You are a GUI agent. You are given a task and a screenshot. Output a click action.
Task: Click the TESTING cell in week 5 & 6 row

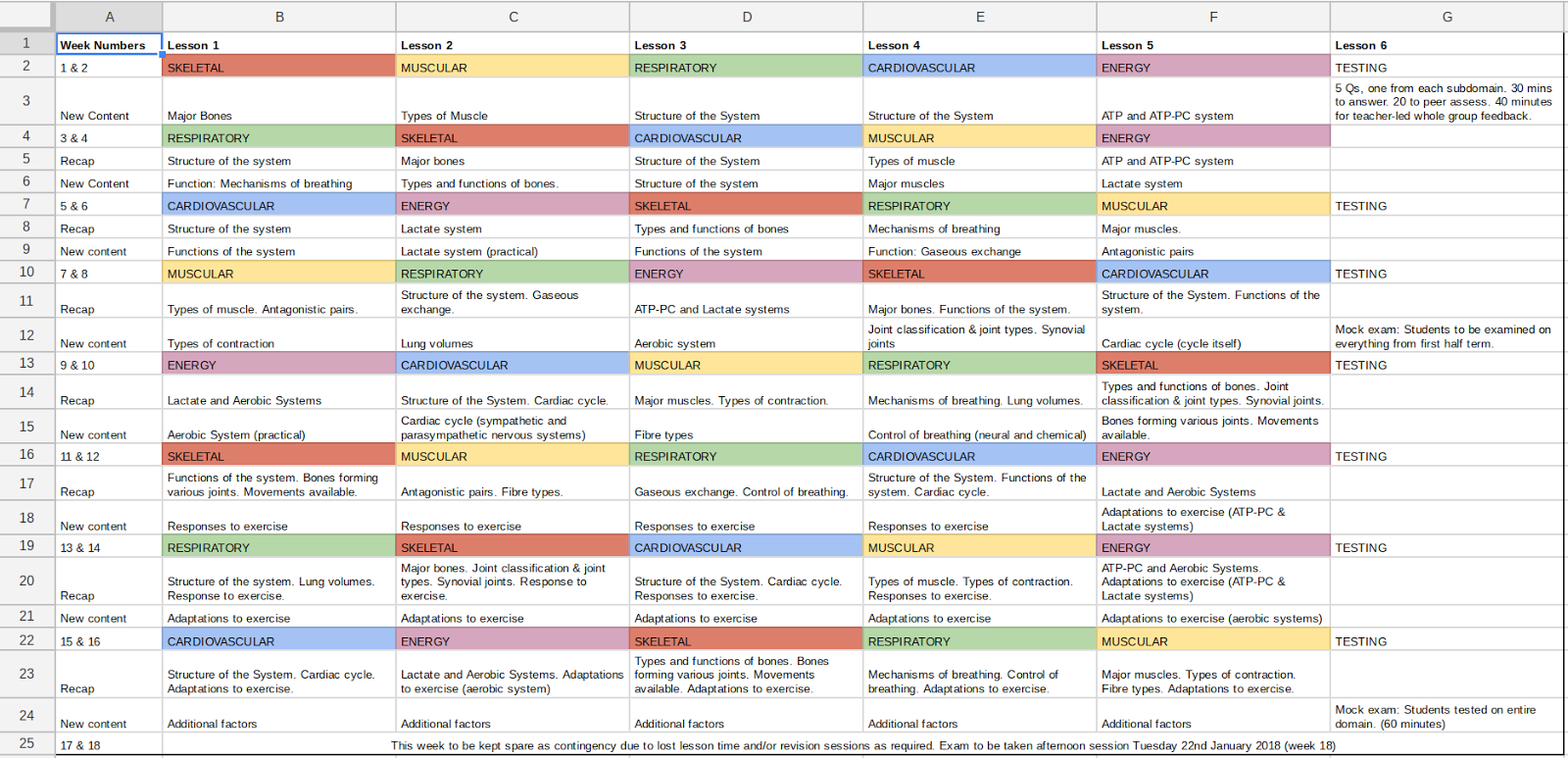[1446, 205]
